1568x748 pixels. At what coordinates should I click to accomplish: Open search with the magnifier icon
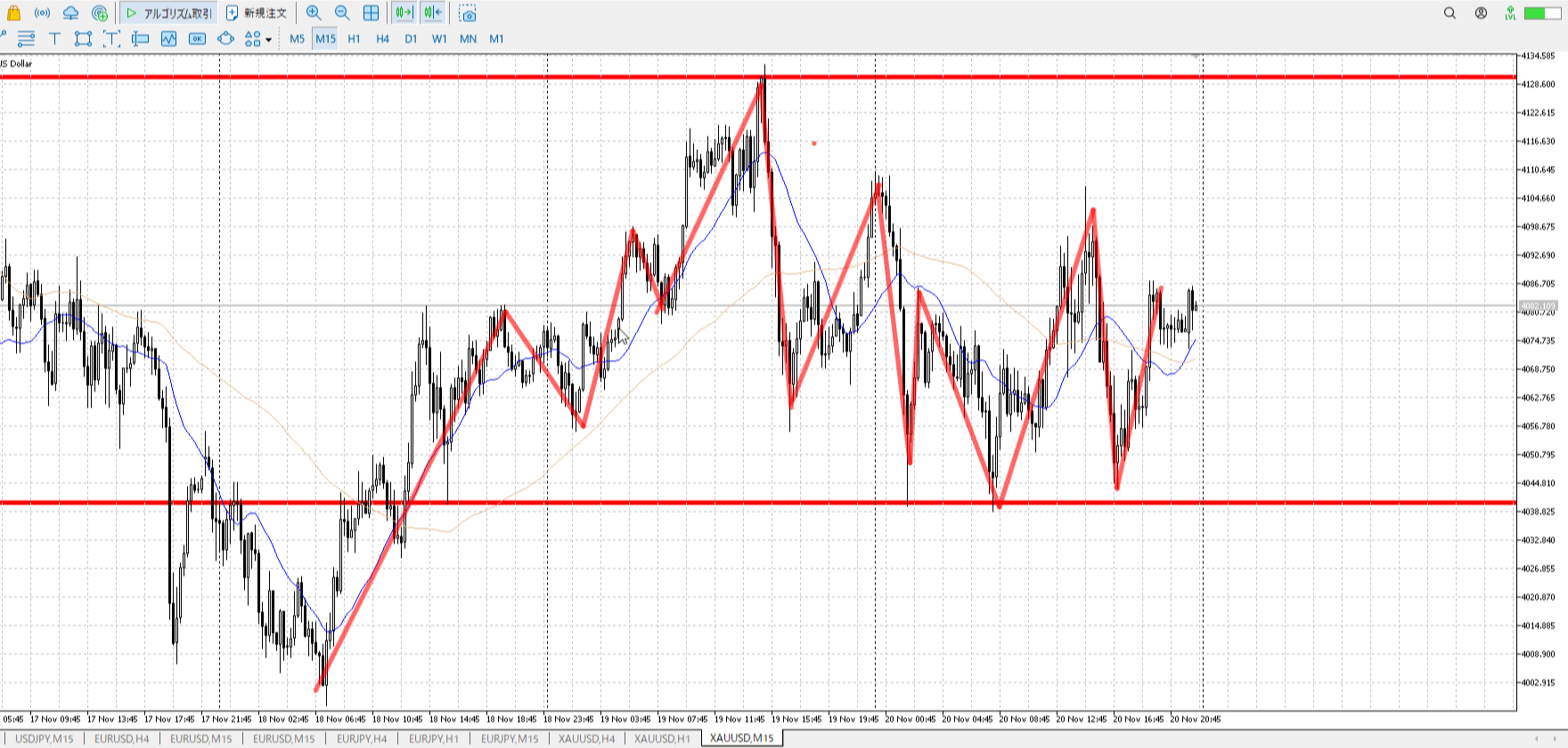click(1450, 12)
